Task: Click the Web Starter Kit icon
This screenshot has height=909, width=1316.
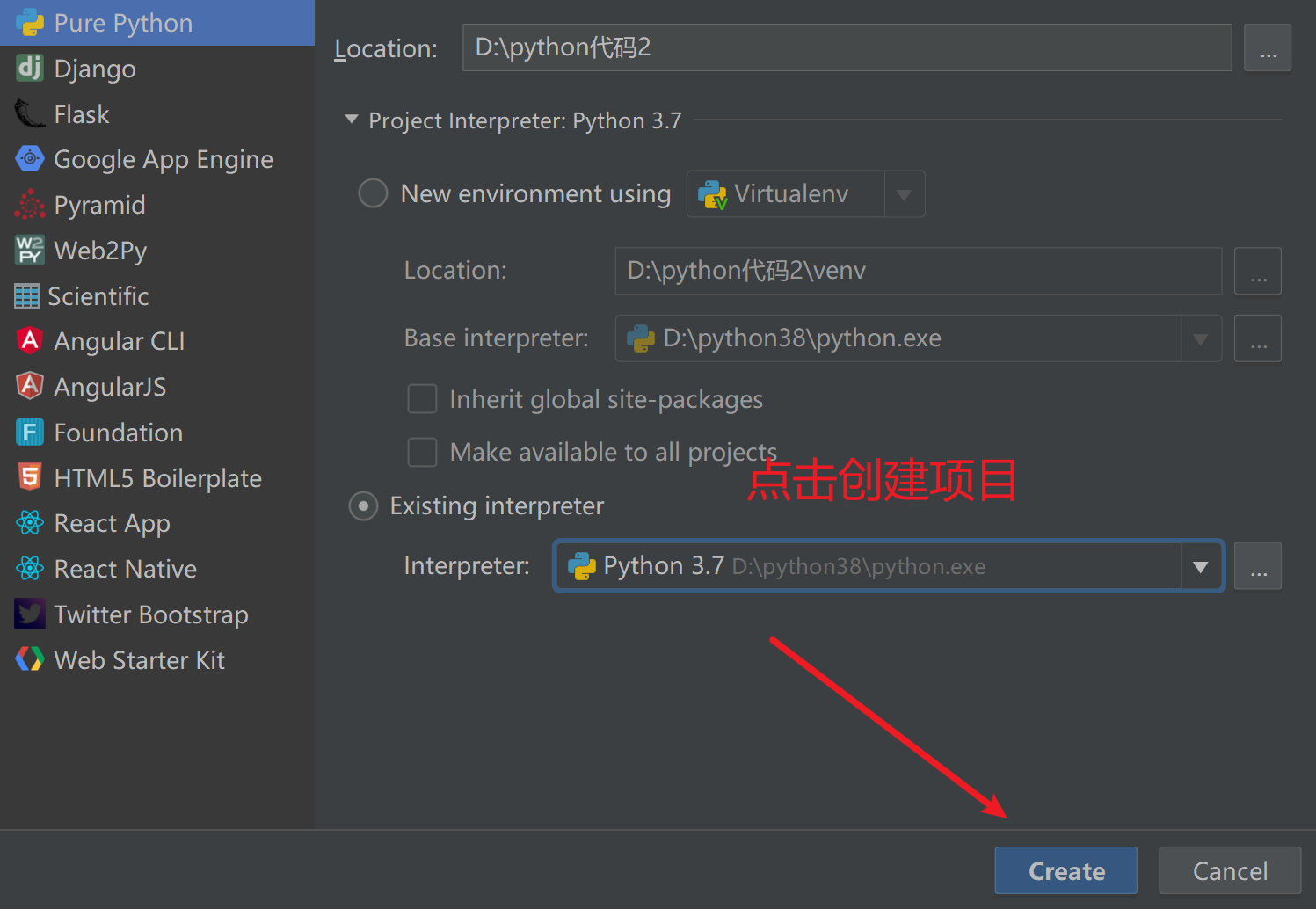Action: [x=30, y=659]
